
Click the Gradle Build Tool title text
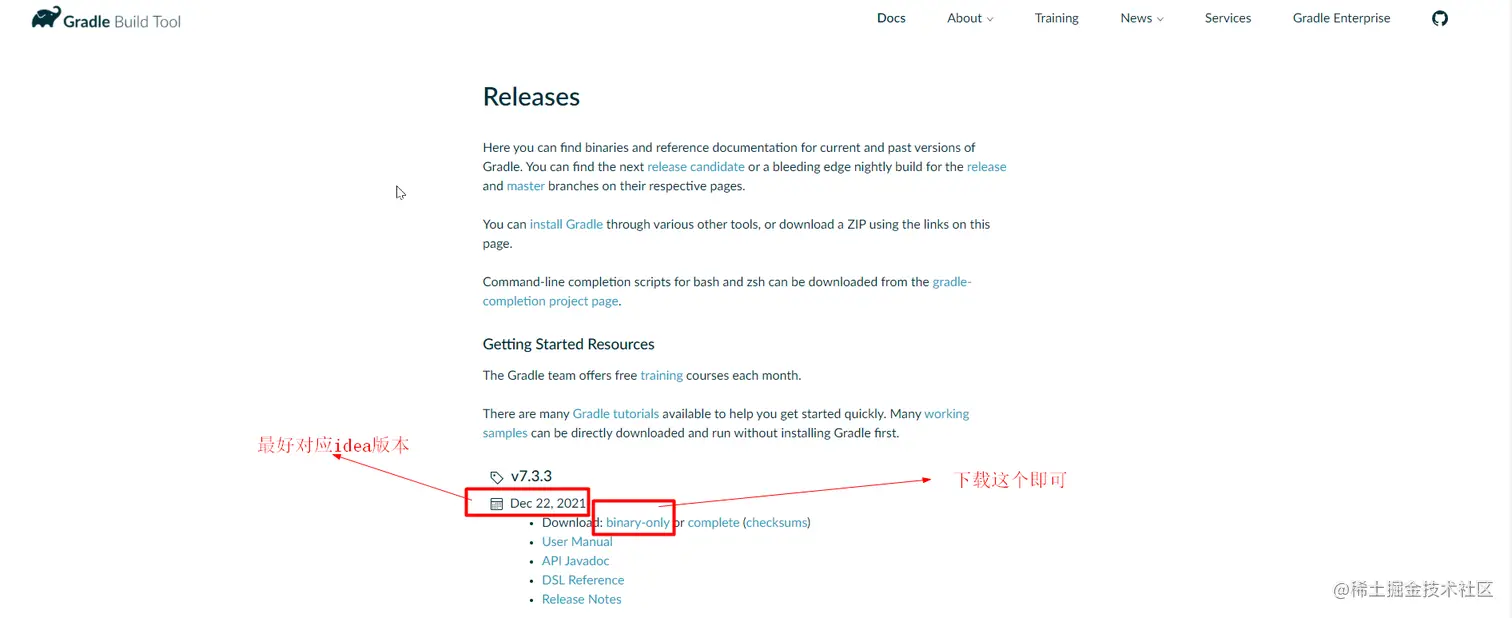122,21
